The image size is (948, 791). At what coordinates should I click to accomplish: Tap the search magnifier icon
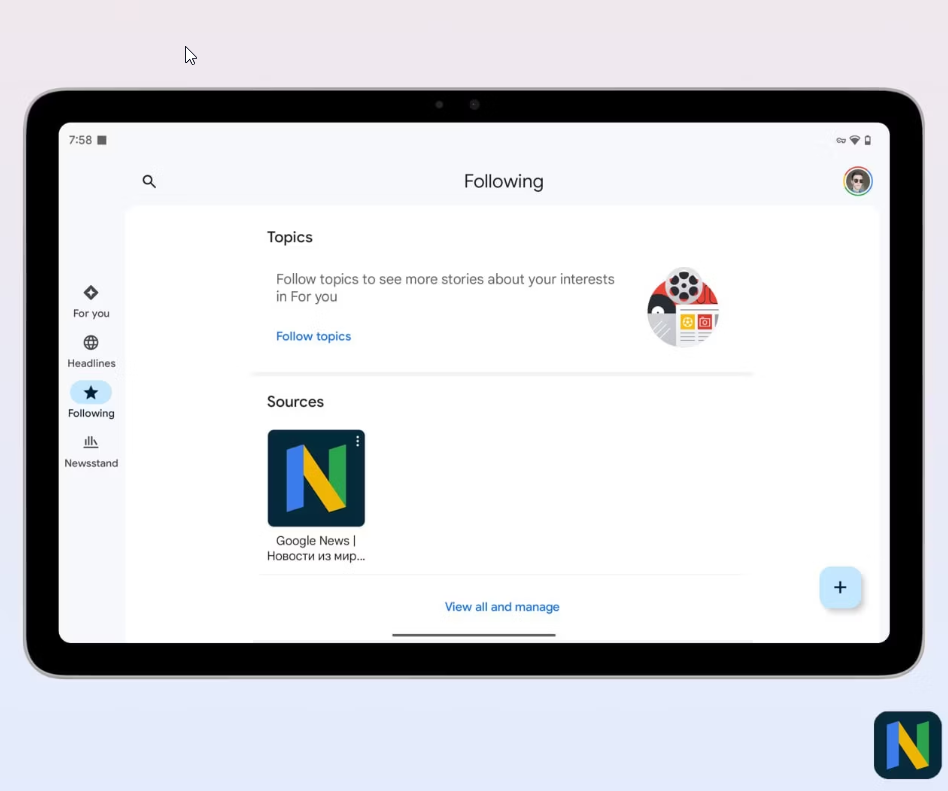pos(149,181)
